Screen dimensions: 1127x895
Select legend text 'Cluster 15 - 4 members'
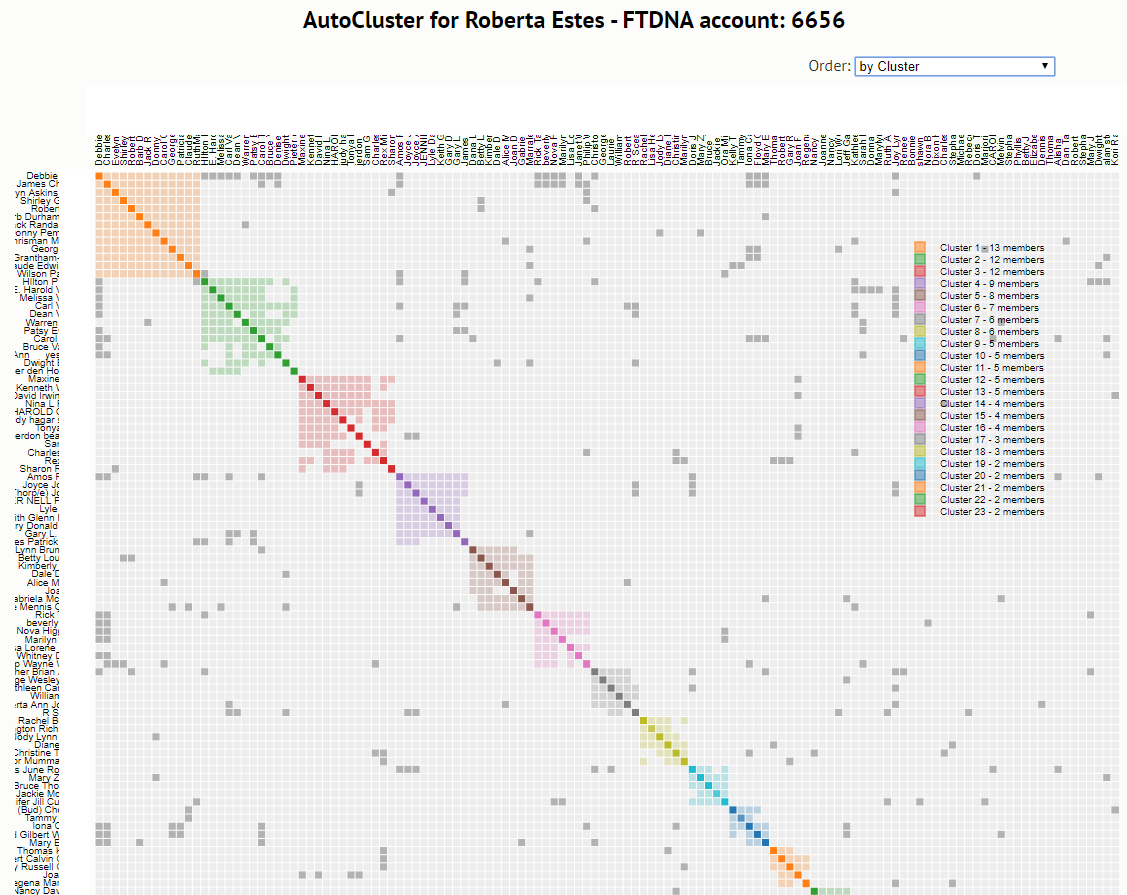(x=992, y=416)
